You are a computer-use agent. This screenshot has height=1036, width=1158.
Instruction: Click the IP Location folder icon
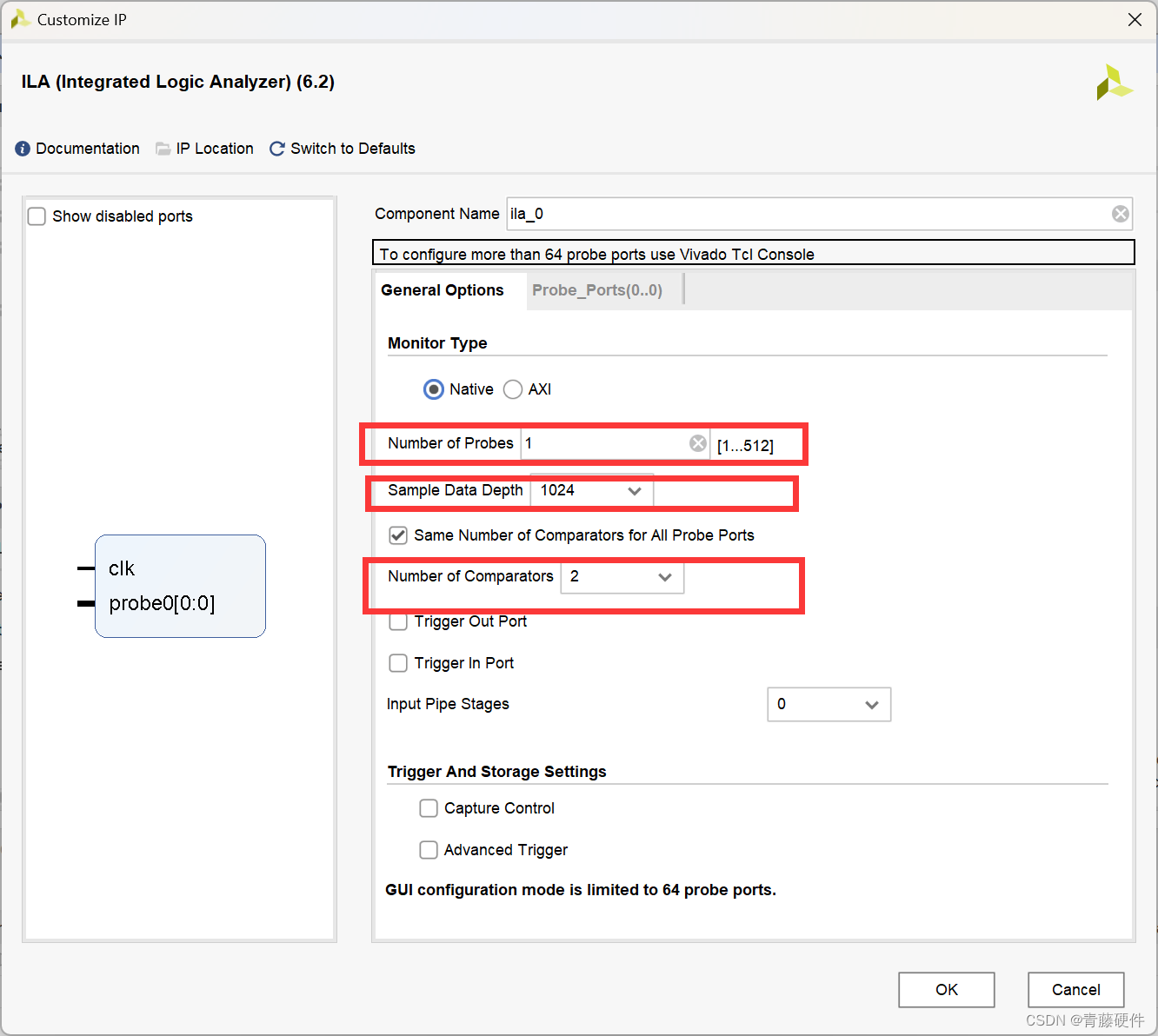click(163, 149)
